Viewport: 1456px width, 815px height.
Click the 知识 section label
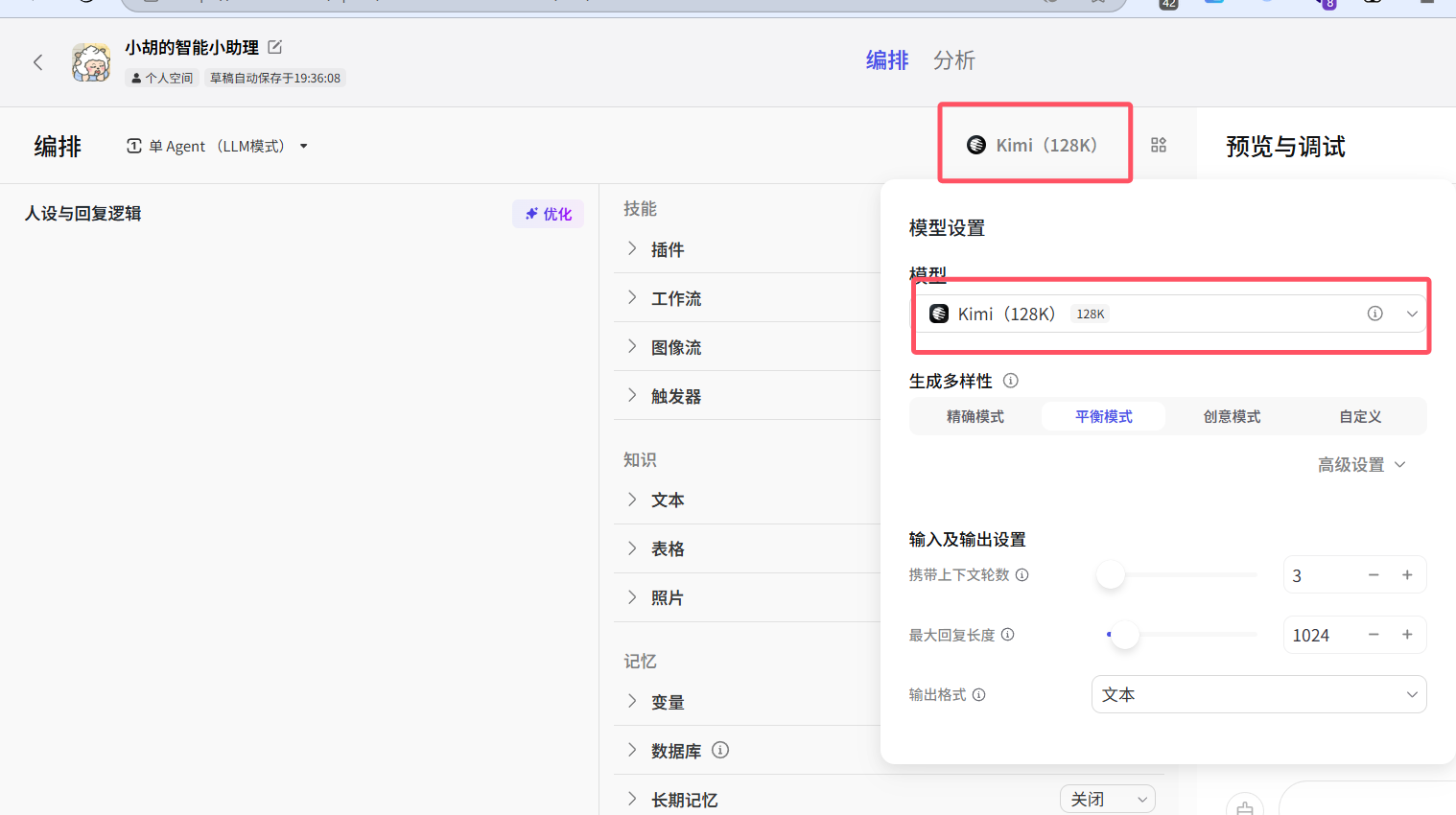(x=640, y=460)
